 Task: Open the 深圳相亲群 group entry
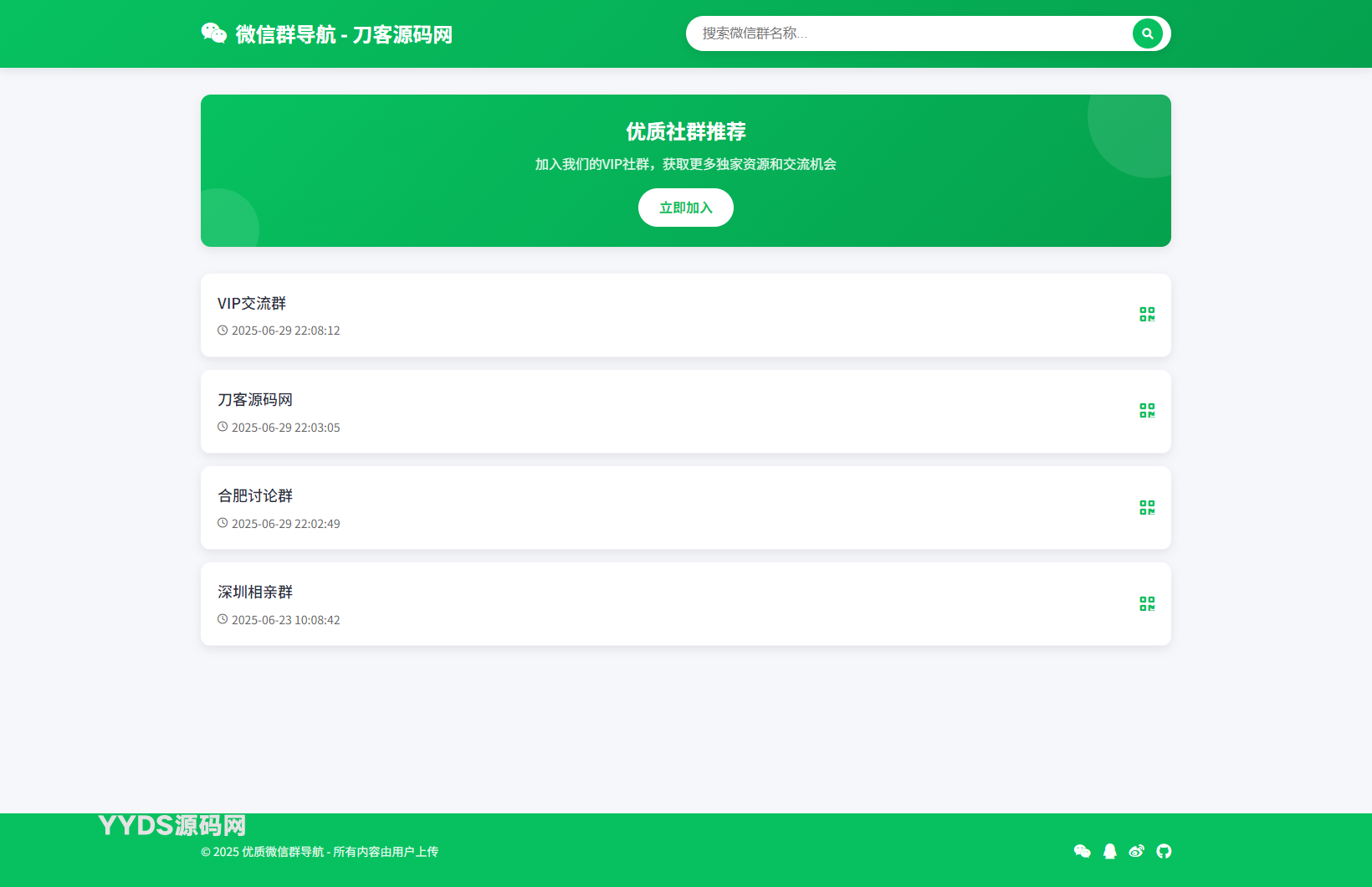[254, 592]
